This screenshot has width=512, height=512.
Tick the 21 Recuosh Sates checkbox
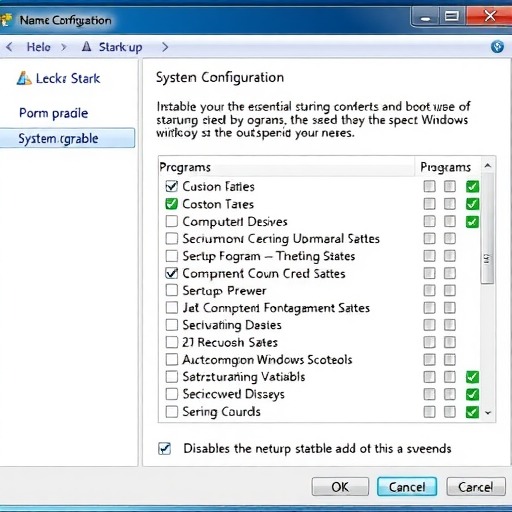(x=172, y=342)
